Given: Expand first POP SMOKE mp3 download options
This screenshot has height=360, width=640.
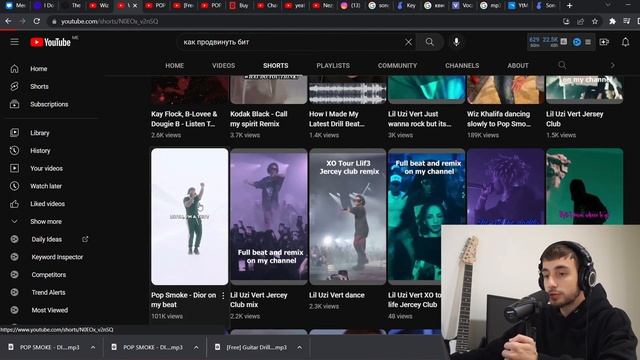Looking at the screenshot, I should pos(93,347).
